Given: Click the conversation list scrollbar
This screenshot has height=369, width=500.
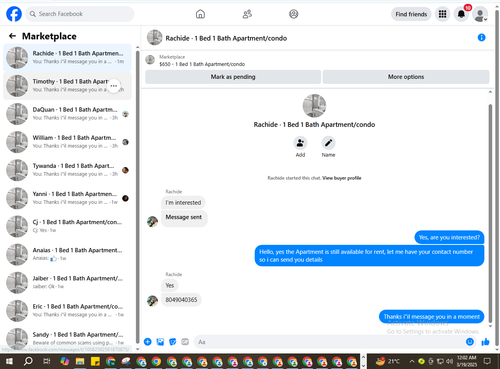Looking at the screenshot, I should point(138,197).
